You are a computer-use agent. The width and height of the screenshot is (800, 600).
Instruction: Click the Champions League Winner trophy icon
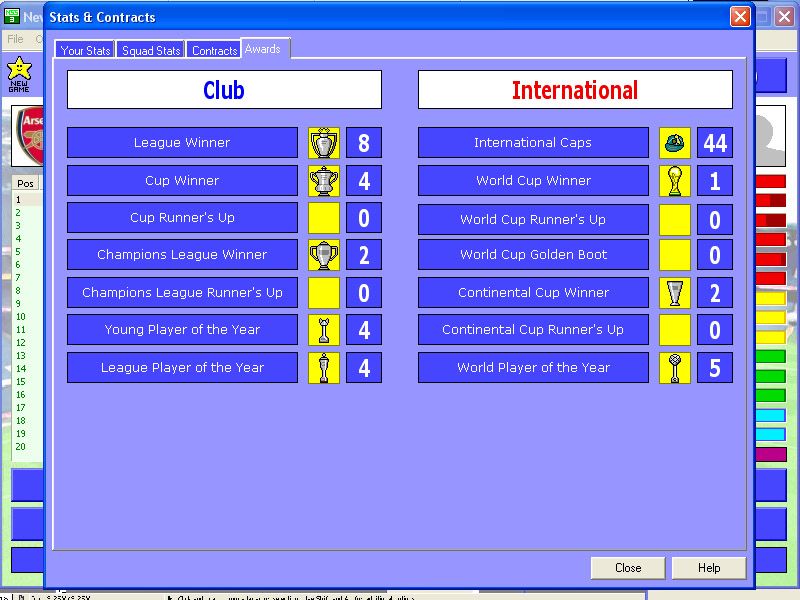click(x=324, y=255)
